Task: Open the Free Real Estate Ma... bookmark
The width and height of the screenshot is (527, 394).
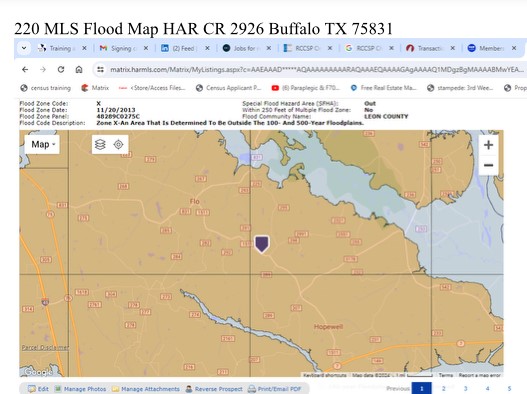Action: (383, 88)
